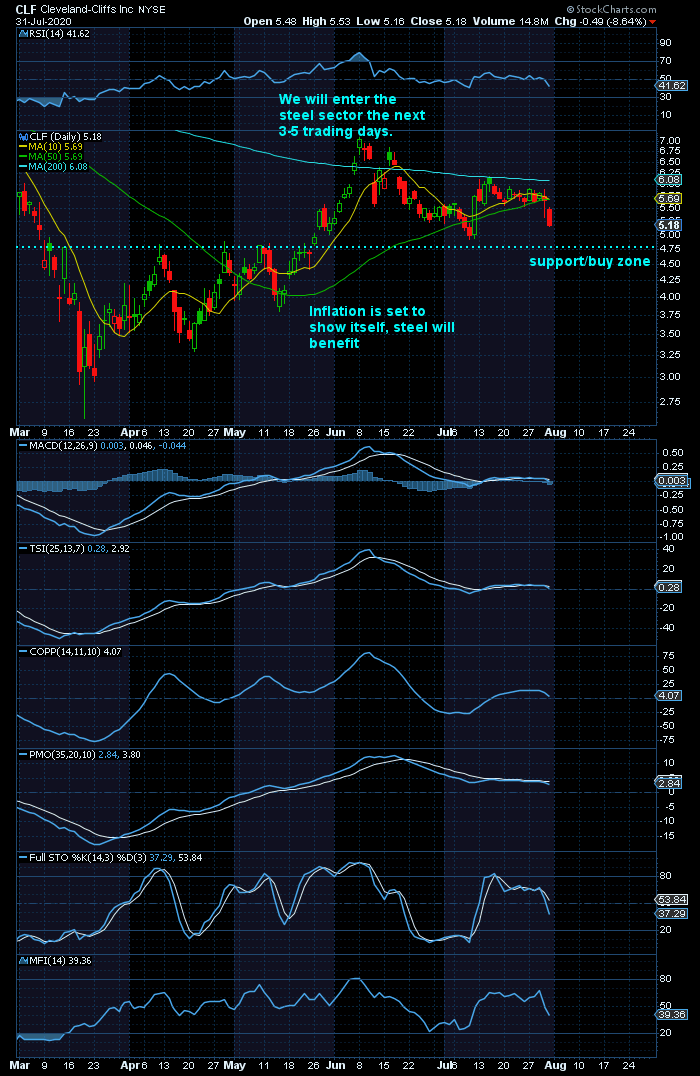
Task: Click the 53.84 stochastic %D value tag
Action: pyautogui.click(x=671, y=900)
